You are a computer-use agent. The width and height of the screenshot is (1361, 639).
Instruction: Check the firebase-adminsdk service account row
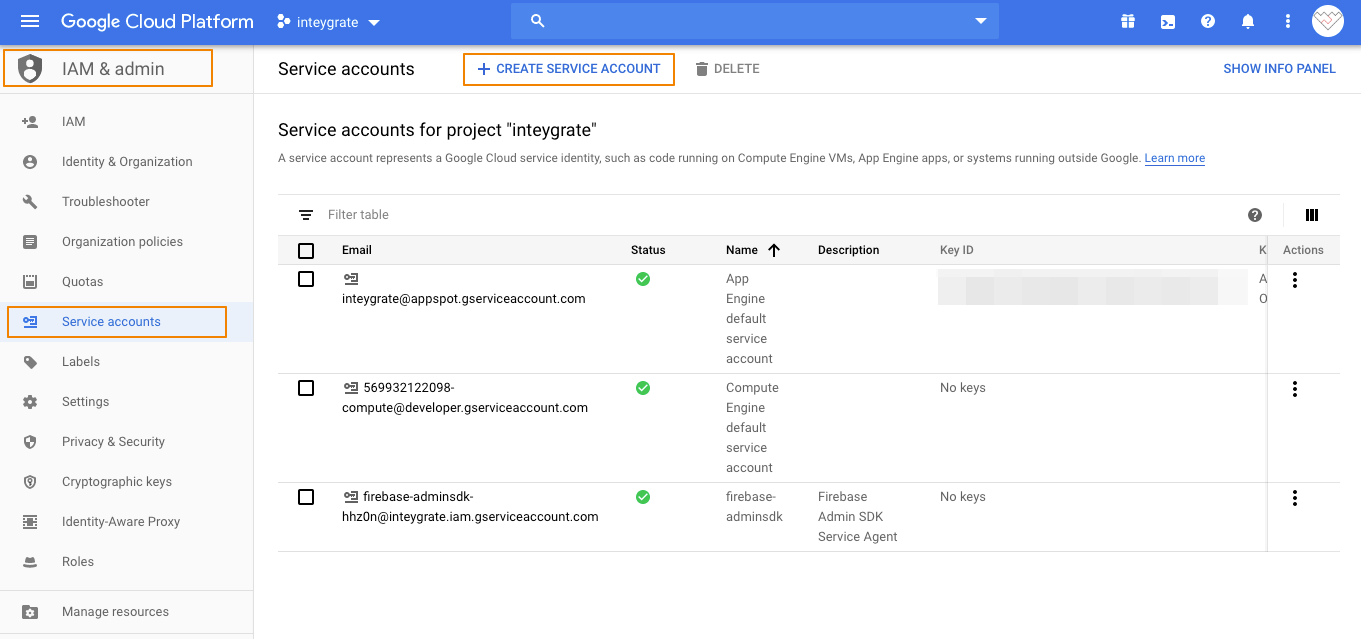(x=306, y=497)
